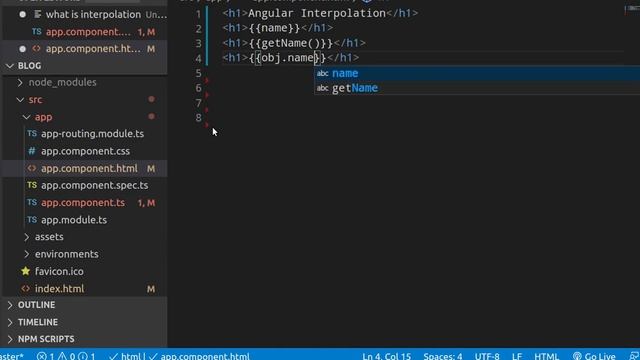
Task: Click the TS icon of app-routing.module.ts
Action: 32,133
